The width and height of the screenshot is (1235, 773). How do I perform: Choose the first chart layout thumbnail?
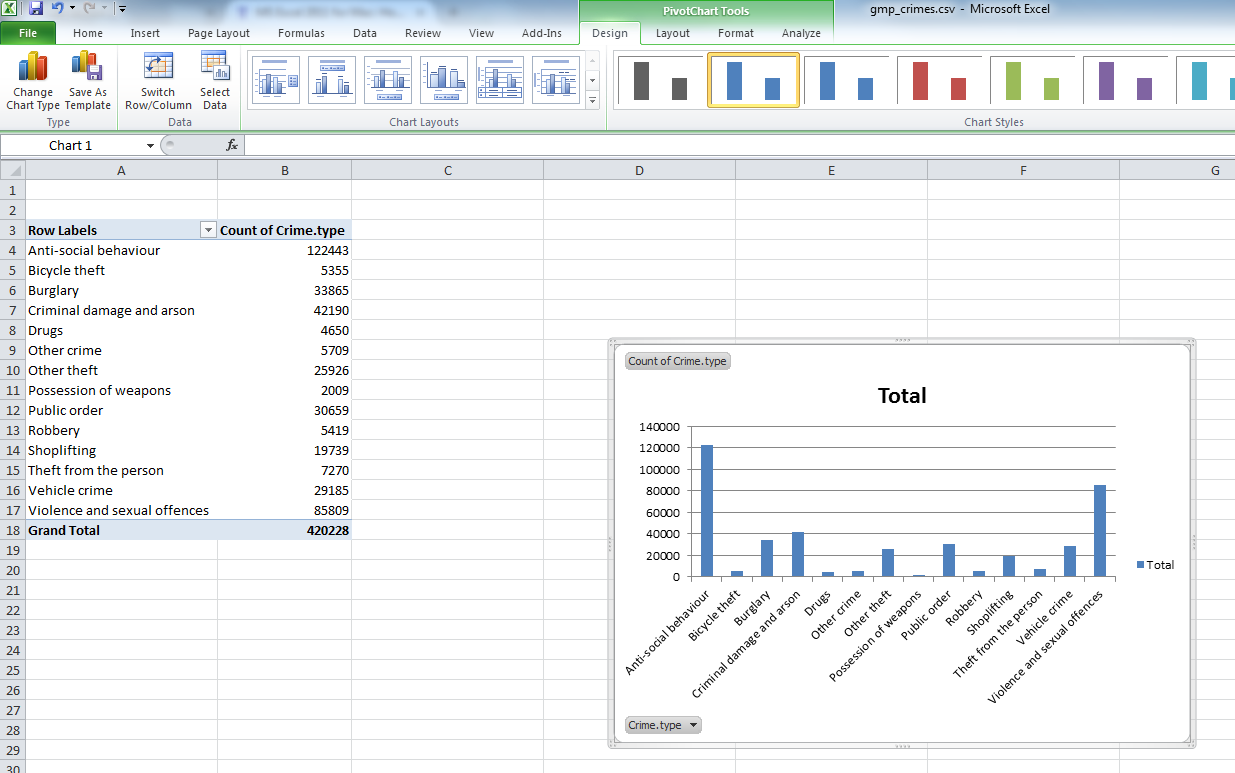click(x=275, y=80)
